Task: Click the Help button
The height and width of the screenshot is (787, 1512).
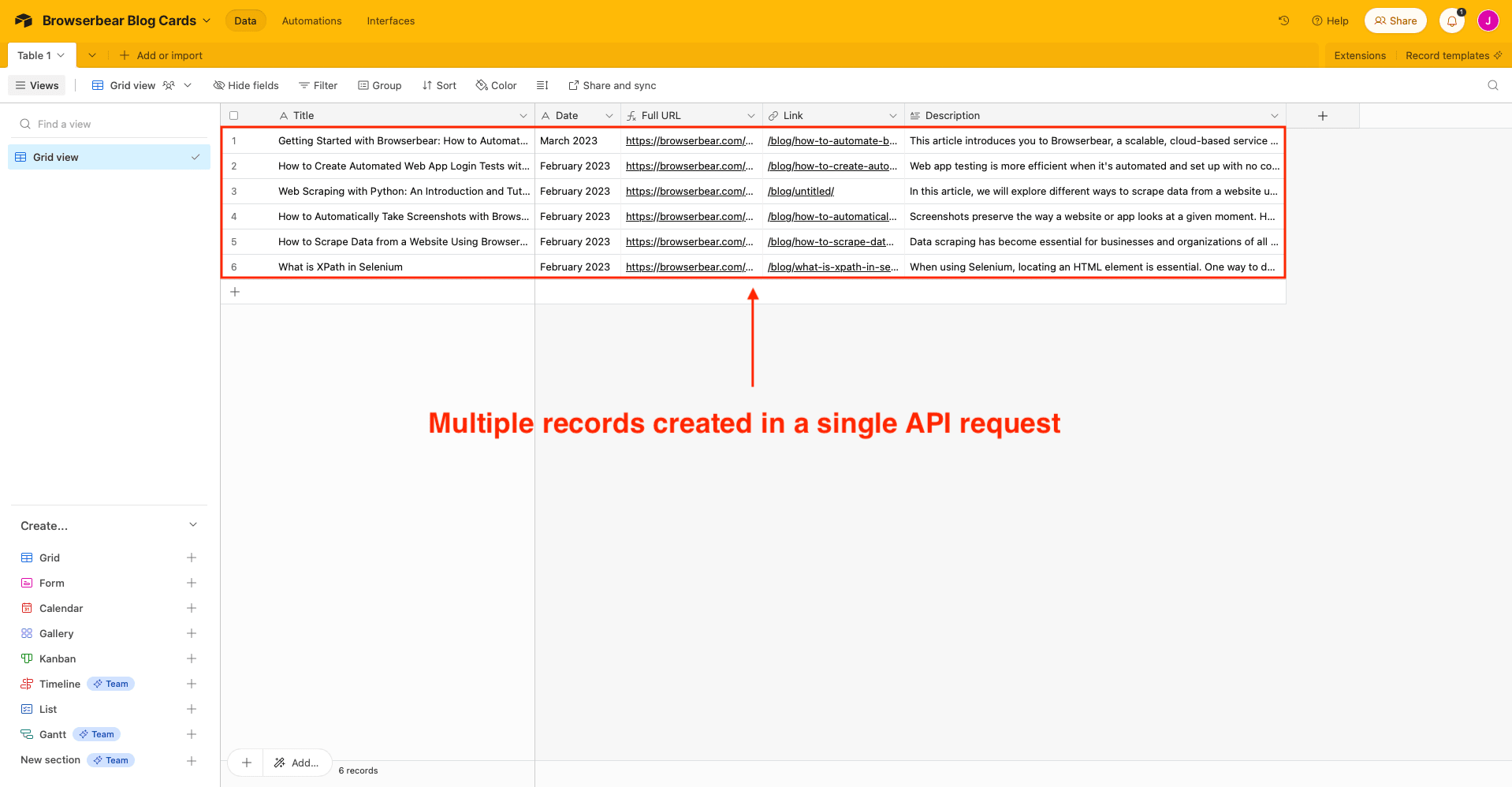Action: click(1330, 21)
